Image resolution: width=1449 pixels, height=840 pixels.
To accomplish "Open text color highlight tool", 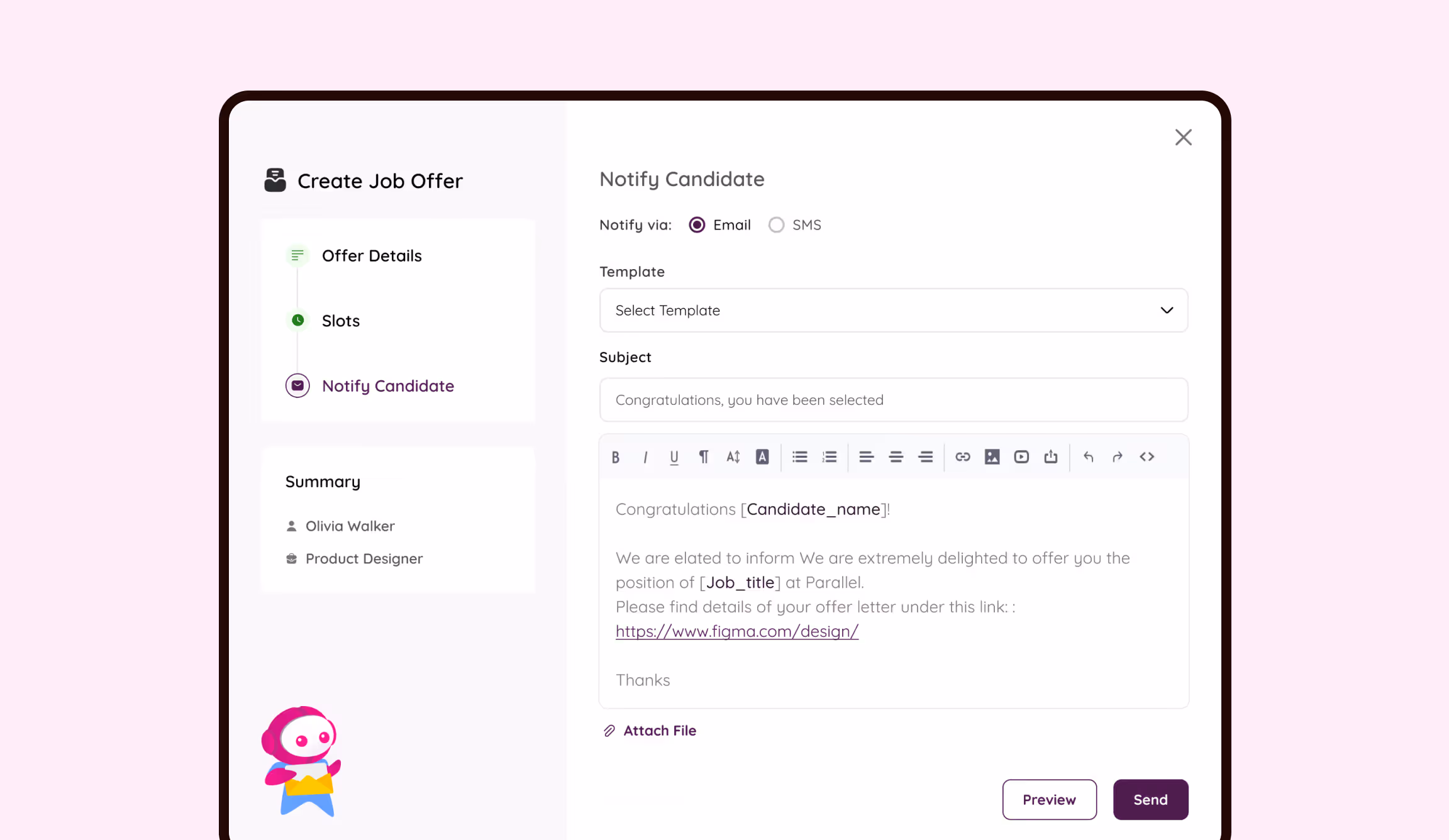I will point(762,457).
